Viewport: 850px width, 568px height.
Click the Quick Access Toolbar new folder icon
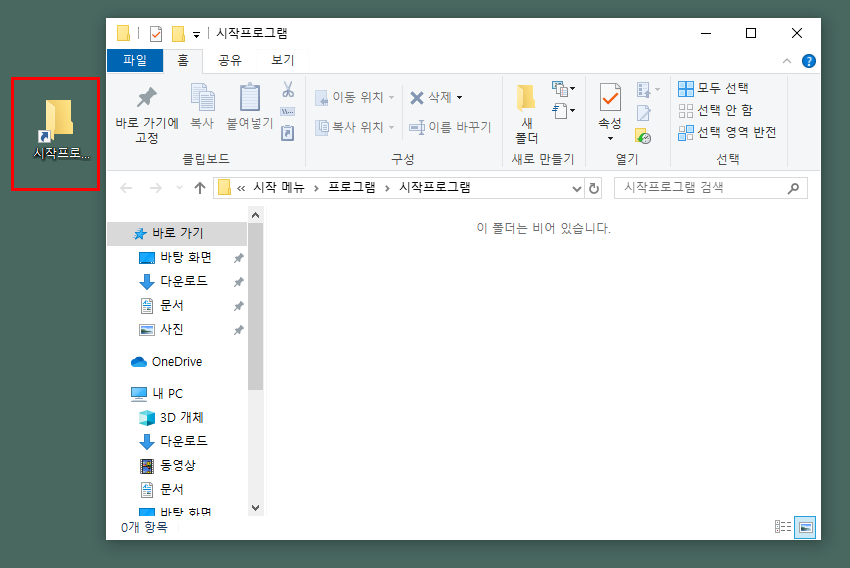178,34
